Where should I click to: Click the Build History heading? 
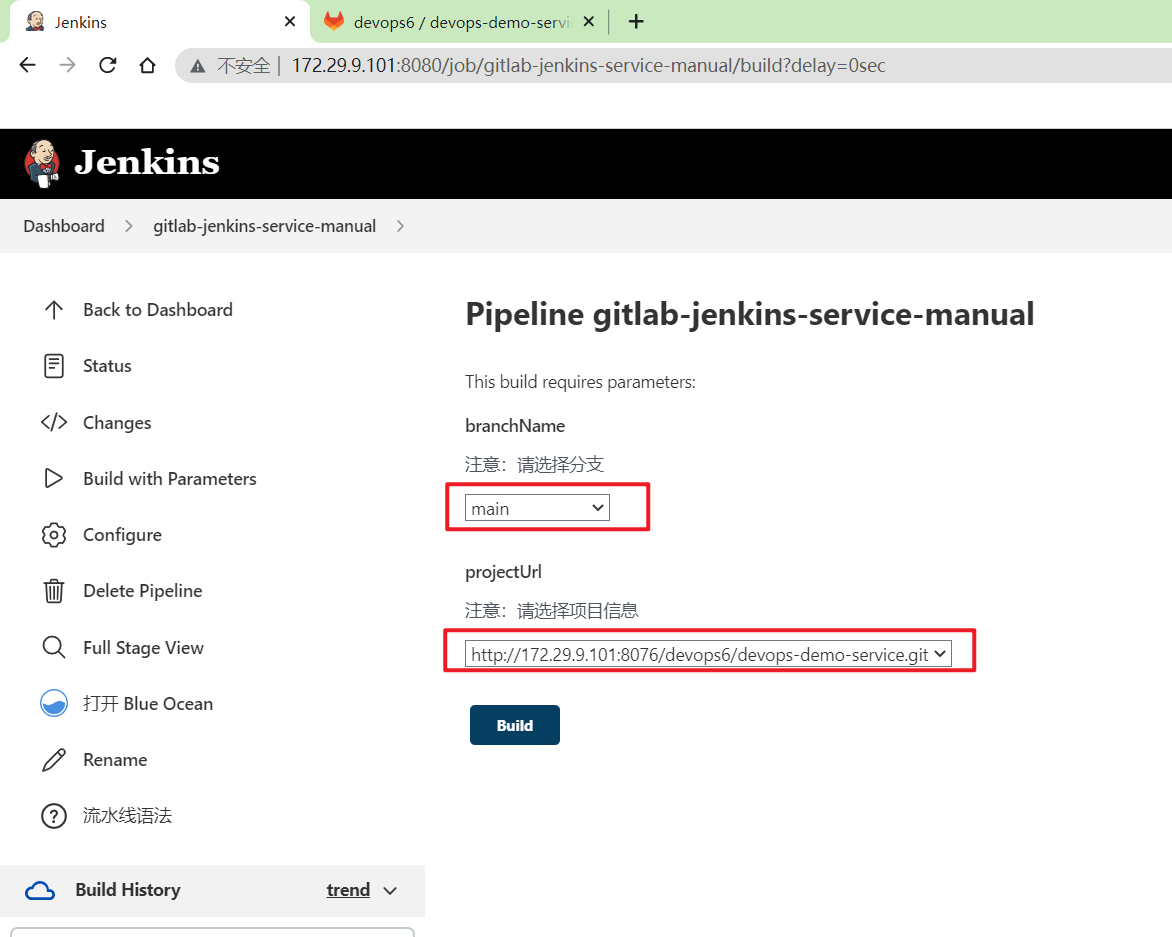coord(128,890)
